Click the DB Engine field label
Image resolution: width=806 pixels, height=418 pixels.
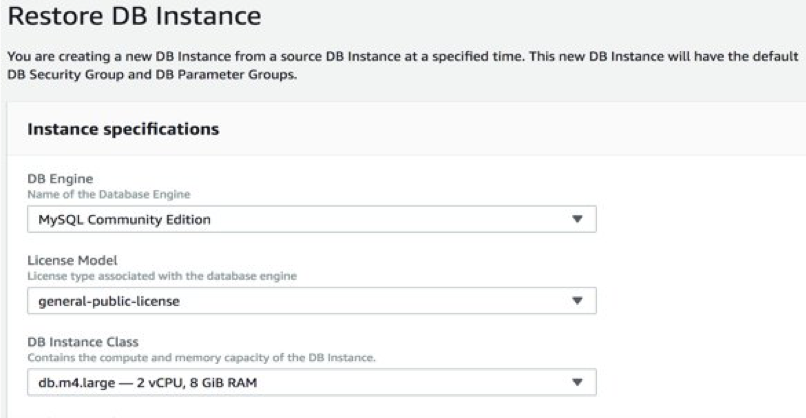(x=60, y=179)
